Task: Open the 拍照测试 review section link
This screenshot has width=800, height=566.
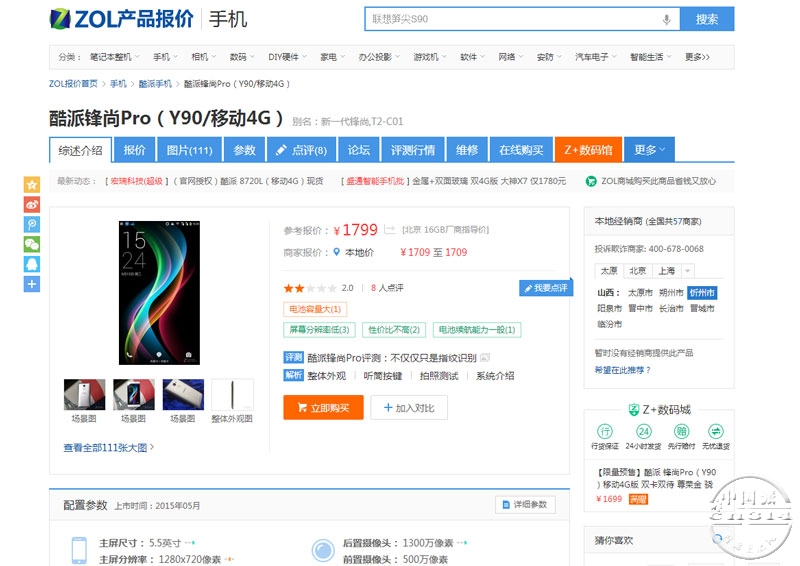Action: click(439, 376)
